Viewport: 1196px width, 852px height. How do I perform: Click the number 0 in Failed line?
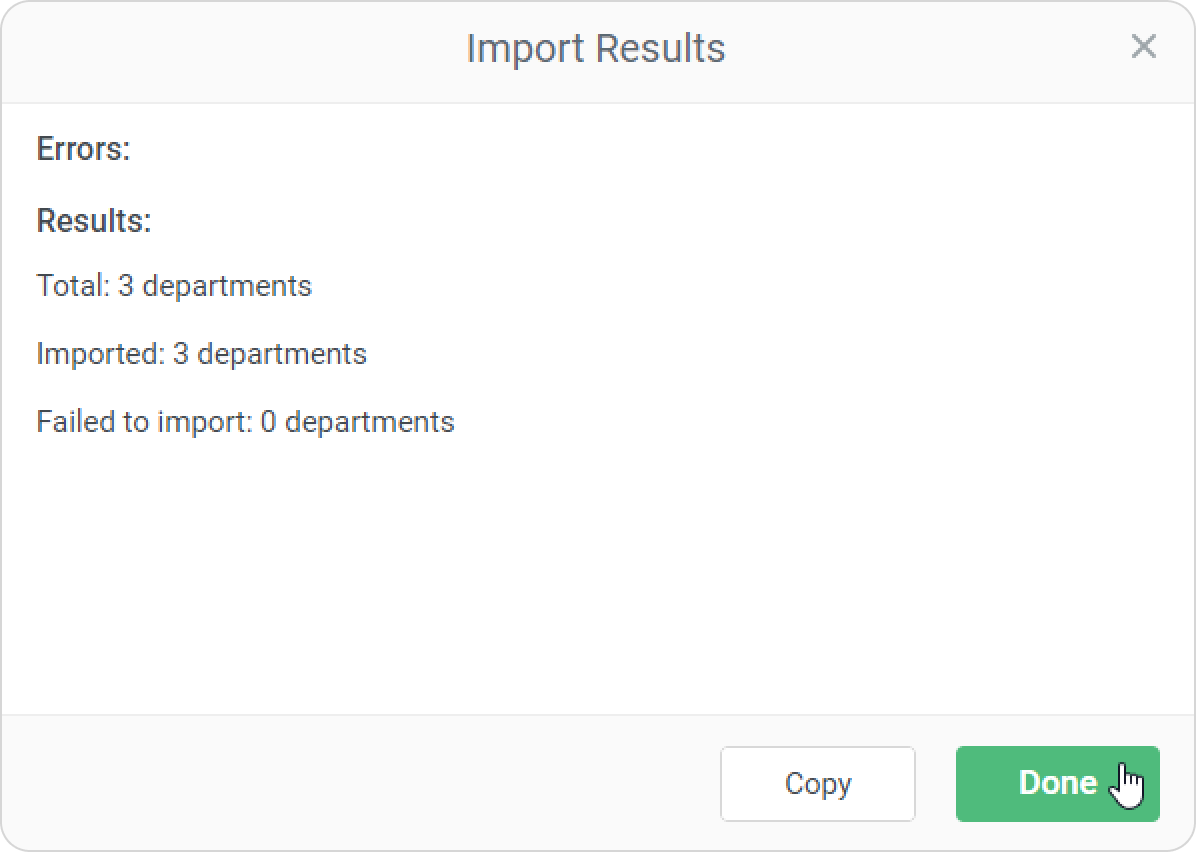pos(268,422)
